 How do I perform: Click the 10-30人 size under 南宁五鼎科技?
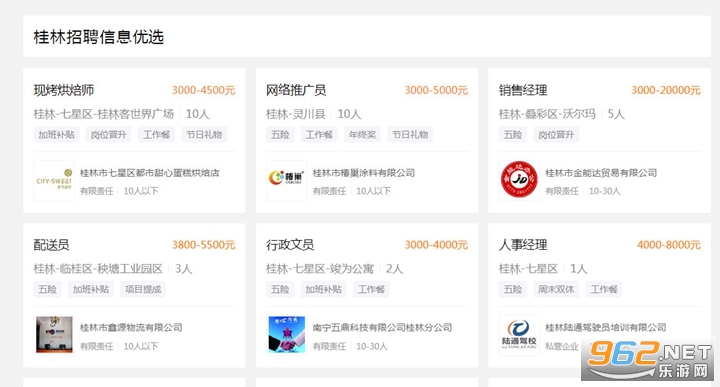(x=372, y=346)
